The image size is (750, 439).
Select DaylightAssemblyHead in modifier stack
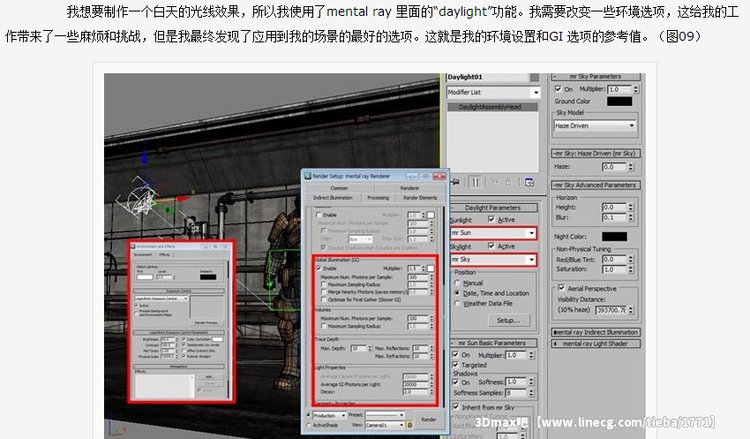click(492, 107)
